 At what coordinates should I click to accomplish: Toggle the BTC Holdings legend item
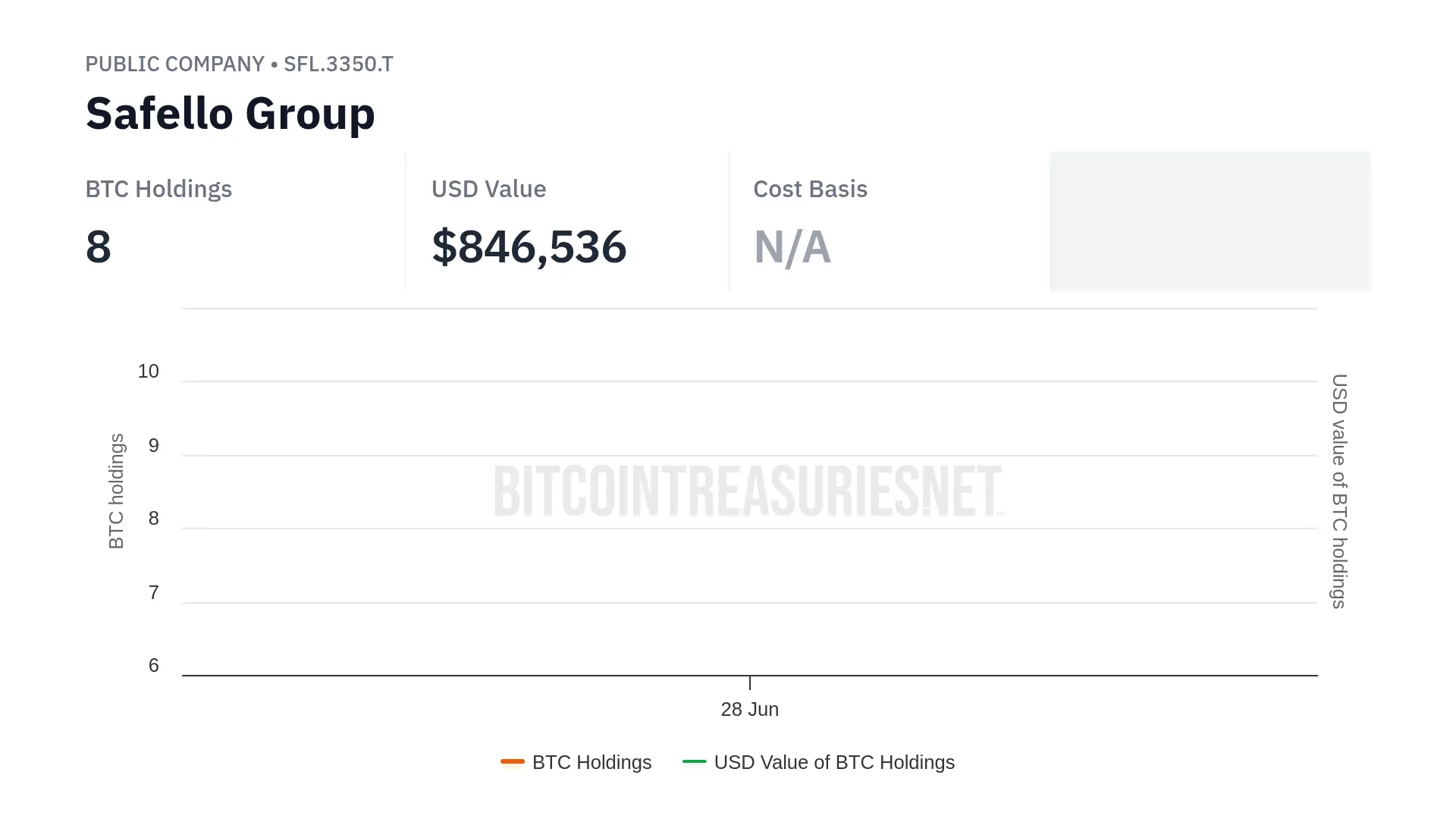click(576, 762)
